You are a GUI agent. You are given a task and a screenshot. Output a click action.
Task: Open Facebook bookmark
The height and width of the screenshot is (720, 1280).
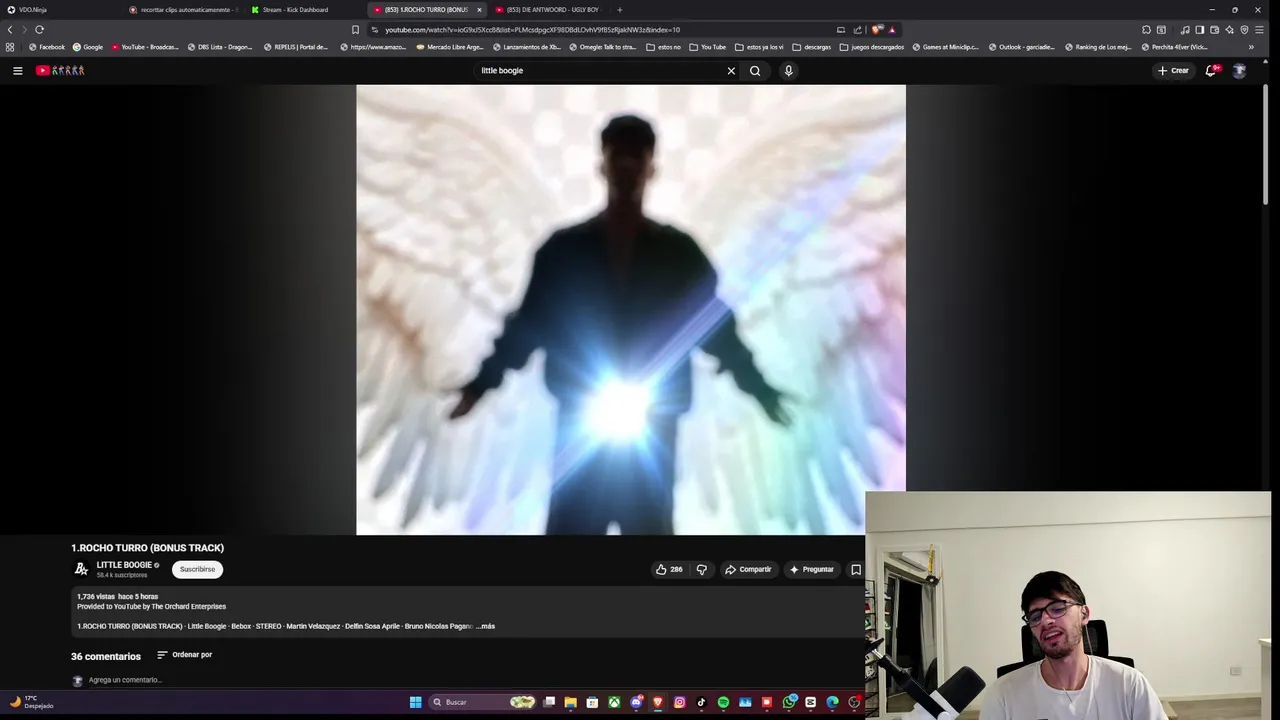pyautogui.click(x=47, y=47)
